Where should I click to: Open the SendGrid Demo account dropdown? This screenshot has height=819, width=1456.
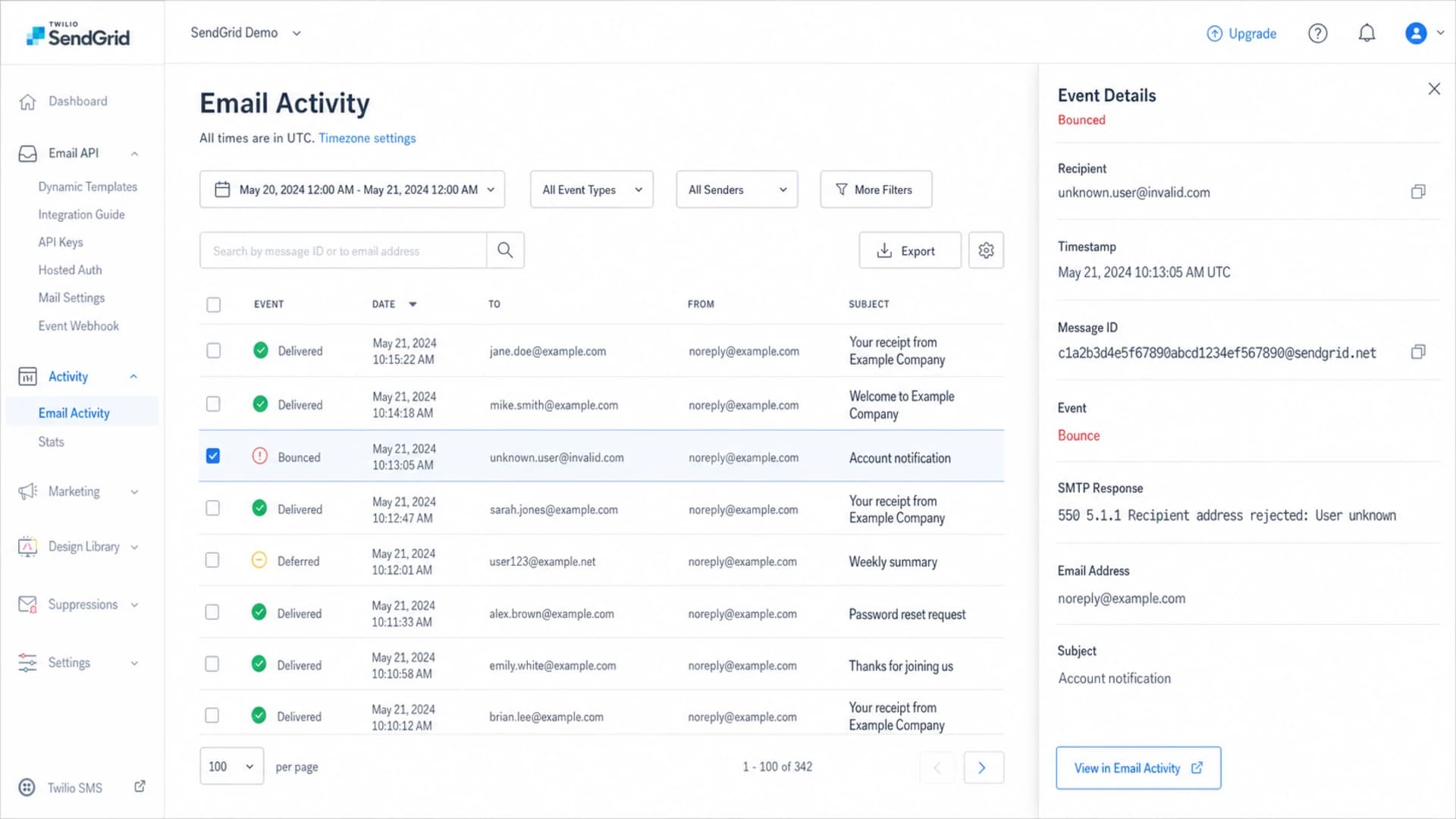pos(246,33)
